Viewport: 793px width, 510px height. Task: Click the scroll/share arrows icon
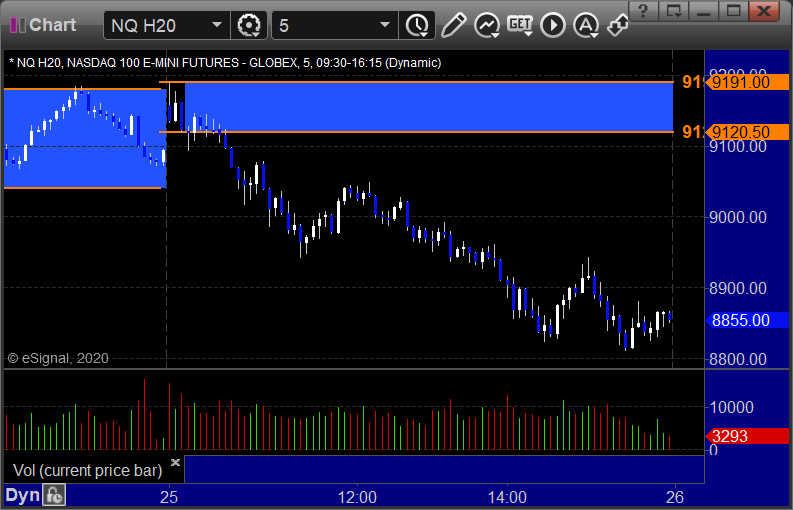[x=618, y=25]
